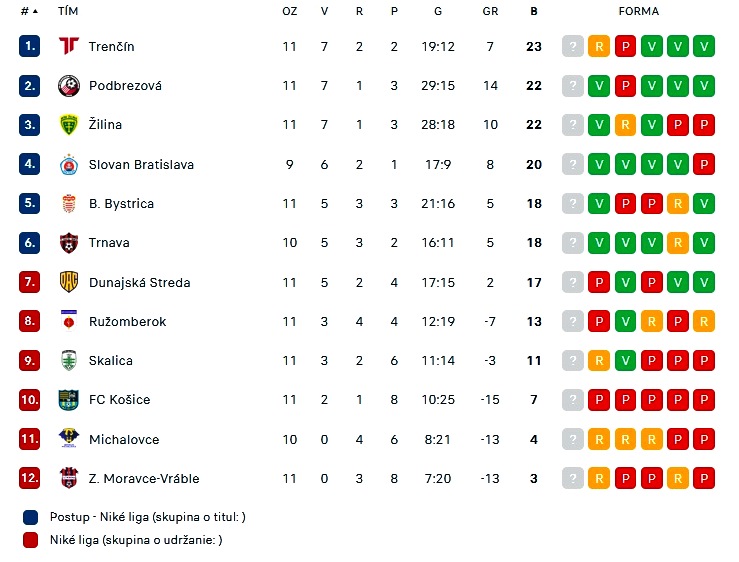Click the red relegation group legend swatch
This screenshot has width=739, height=562.
pyautogui.click(x=31, y=540)
